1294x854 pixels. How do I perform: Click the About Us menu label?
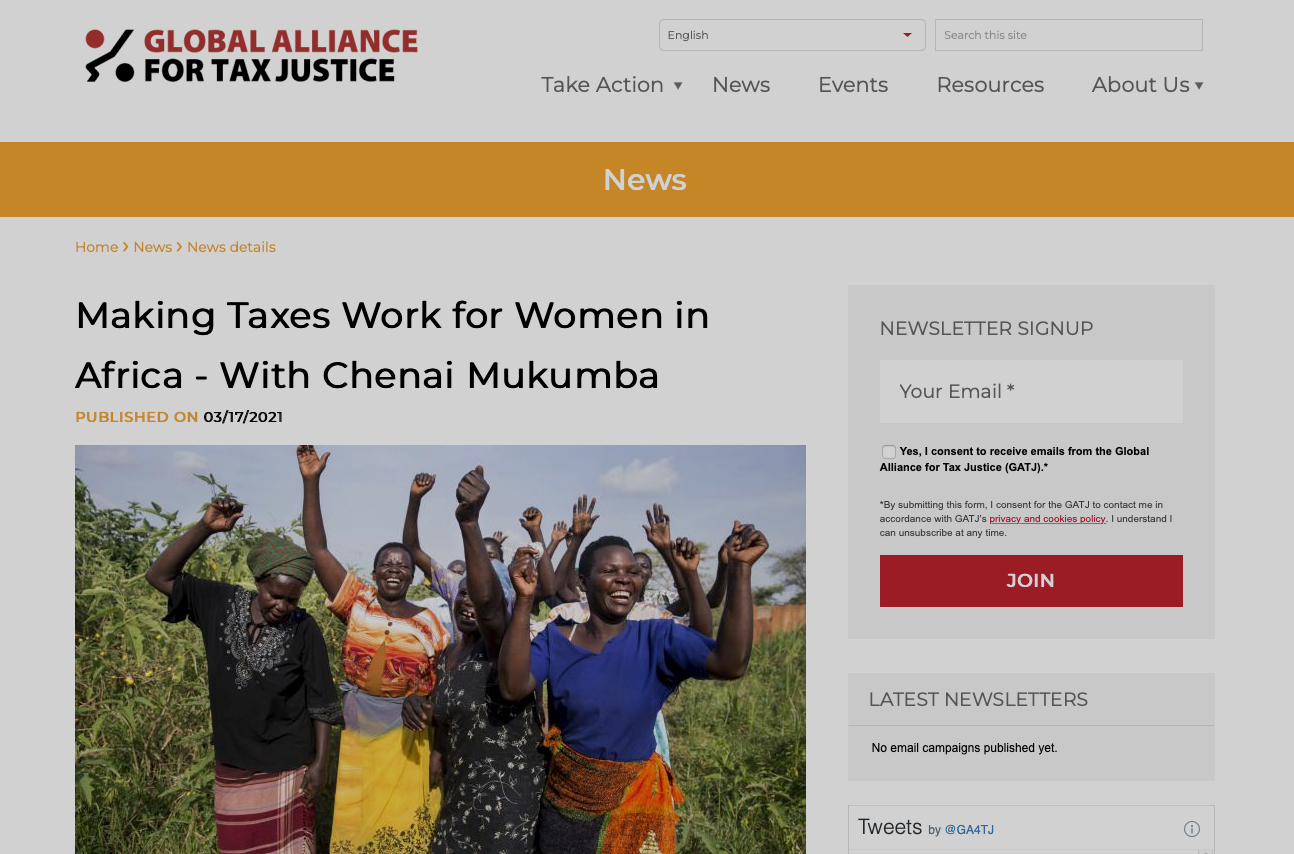tap(1141, 85)
